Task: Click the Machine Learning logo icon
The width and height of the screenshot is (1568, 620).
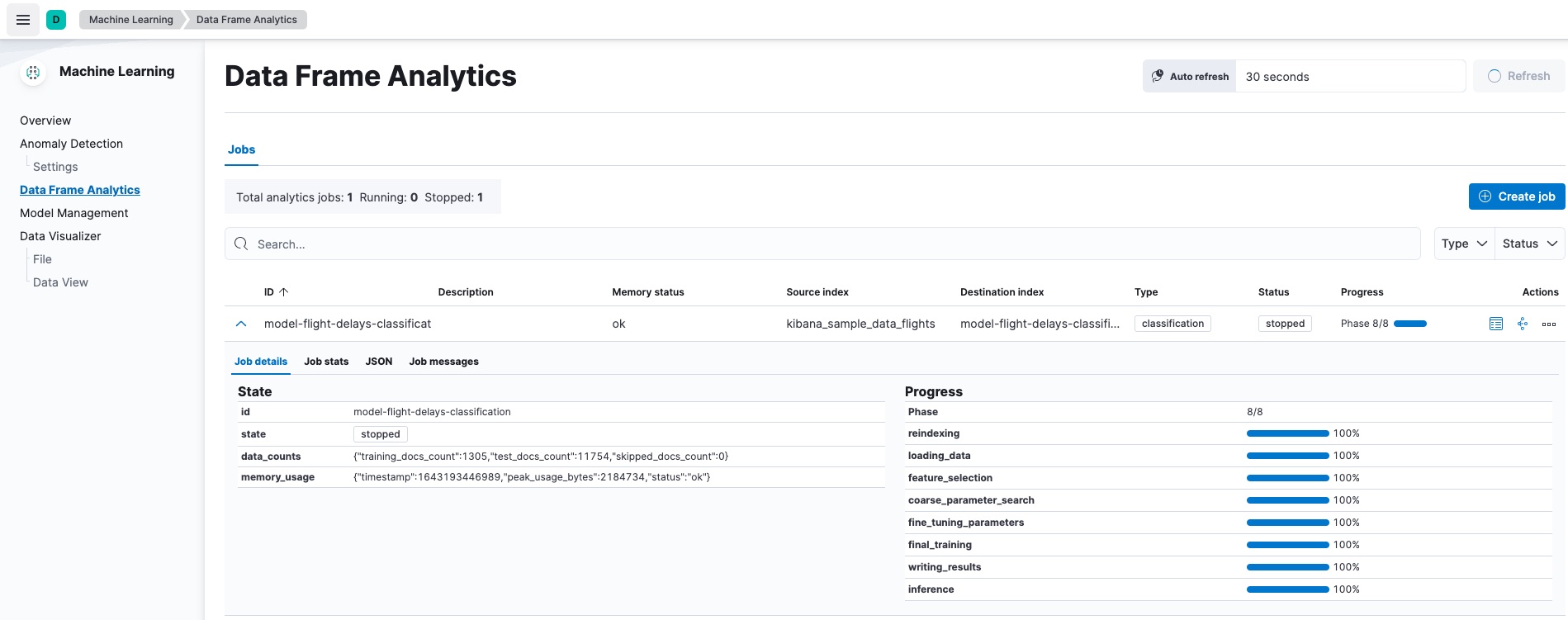Action: [33, 73]
